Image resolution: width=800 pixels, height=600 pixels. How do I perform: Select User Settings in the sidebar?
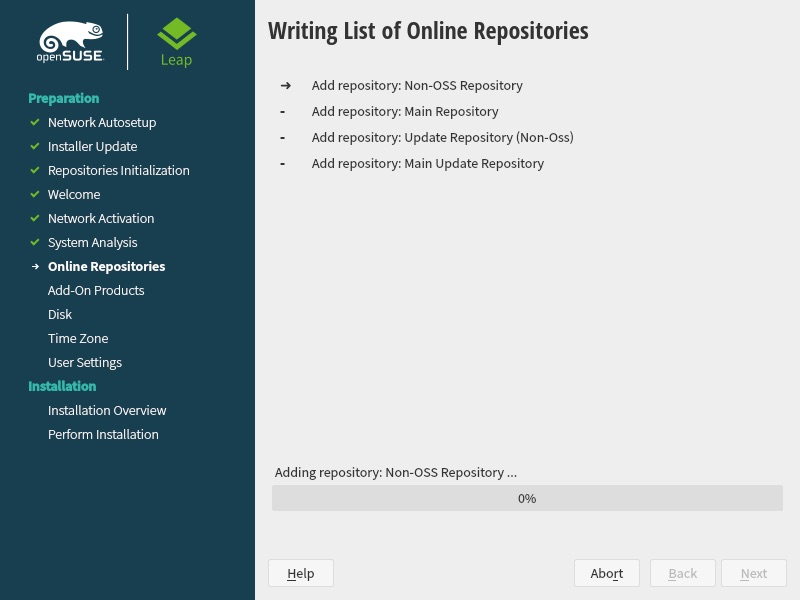point(85,362)
